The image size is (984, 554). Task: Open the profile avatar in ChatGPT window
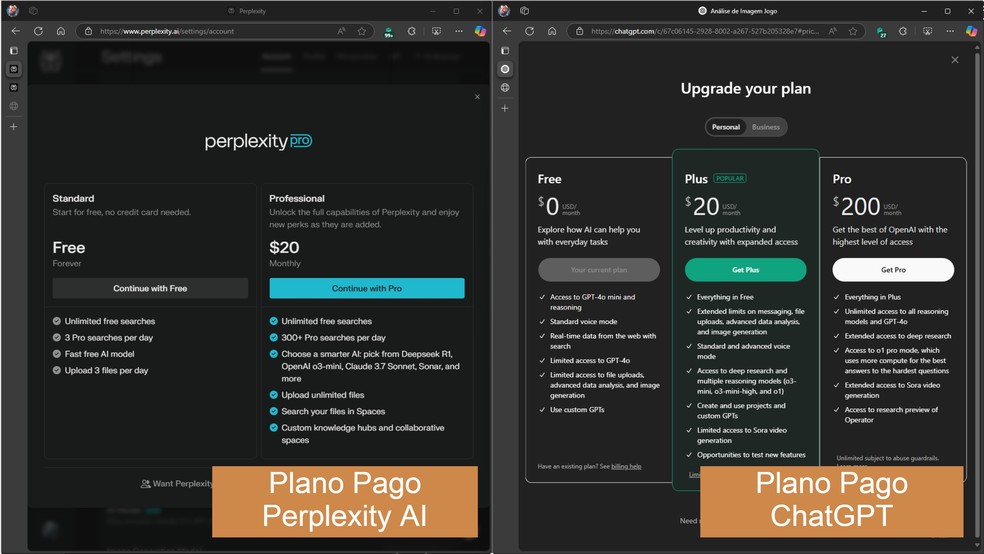point(504,11)
